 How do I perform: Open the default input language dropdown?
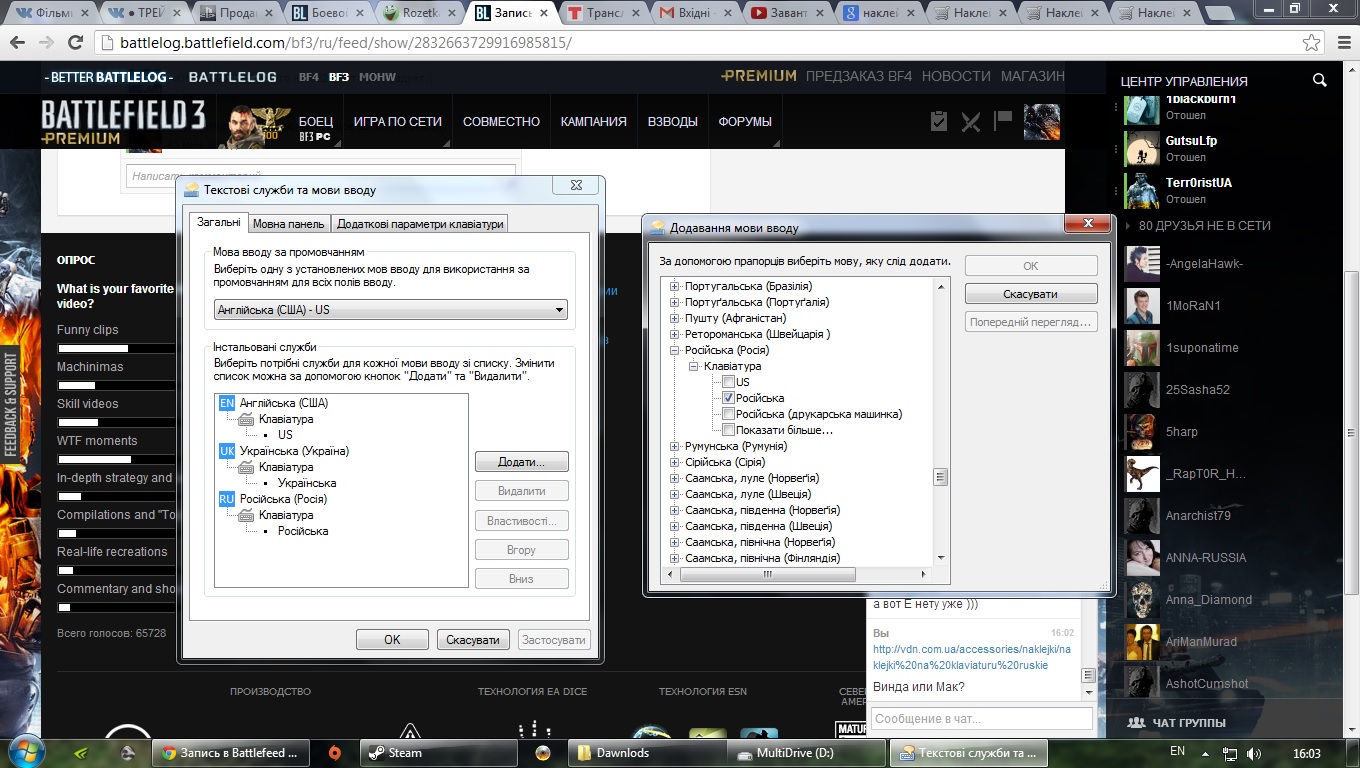[391, 310]
